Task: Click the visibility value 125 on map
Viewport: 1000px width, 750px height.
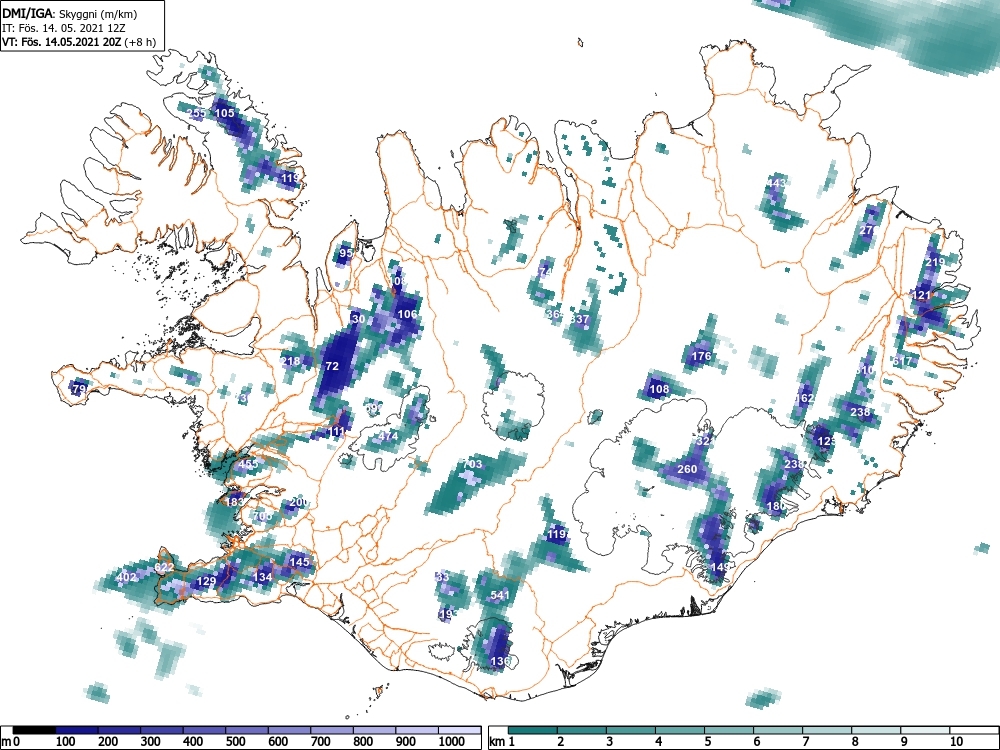Action: click(827, 441)
